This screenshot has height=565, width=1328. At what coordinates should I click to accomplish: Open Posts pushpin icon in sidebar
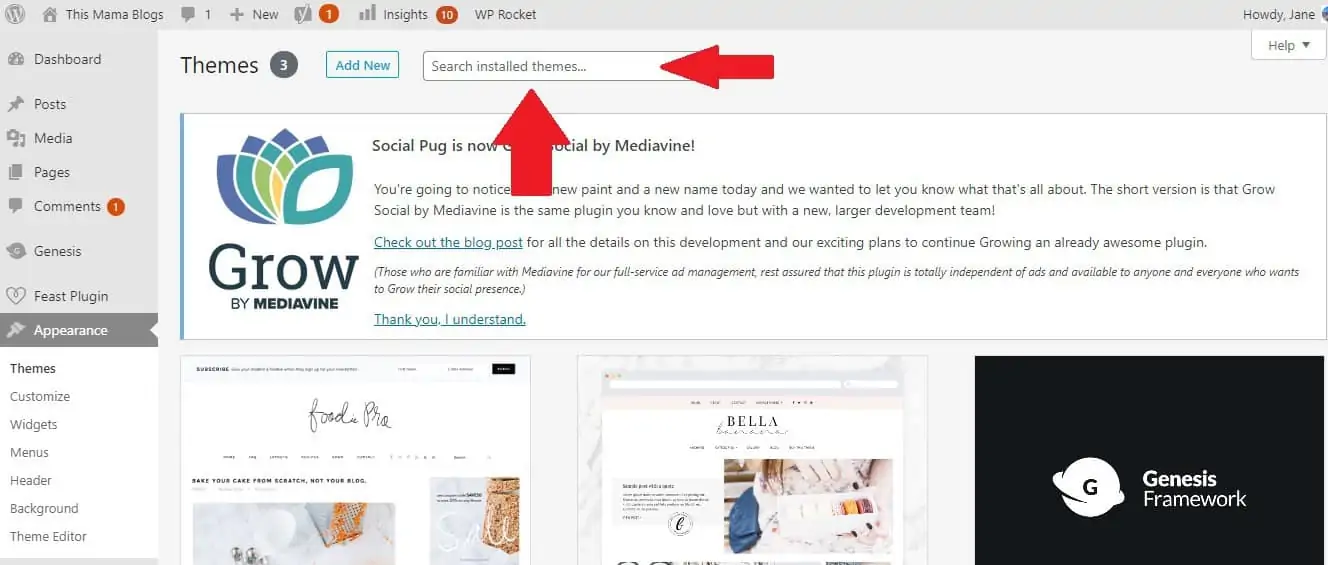click(x=16, y=104)
